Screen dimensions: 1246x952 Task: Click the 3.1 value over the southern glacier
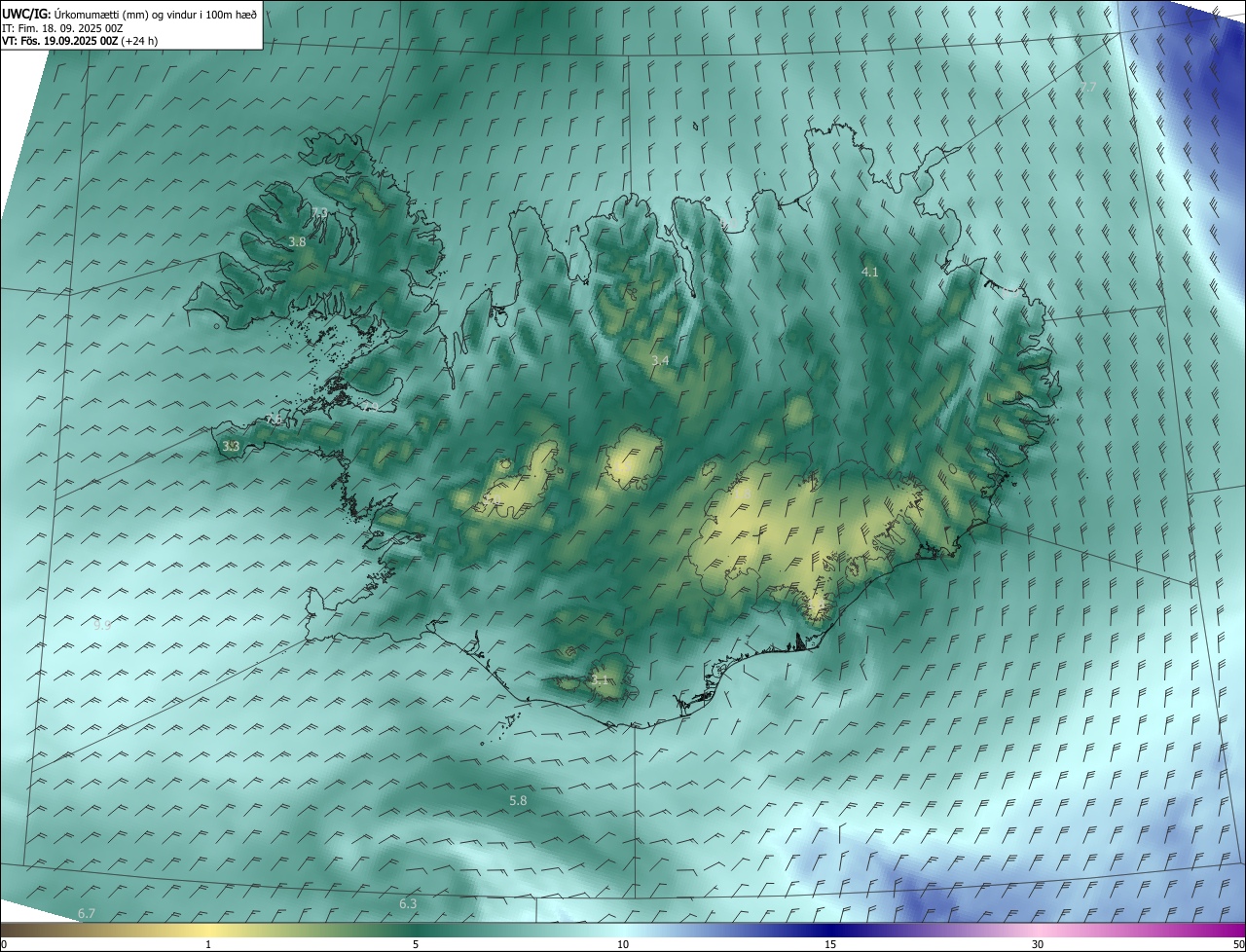(600, 680)
